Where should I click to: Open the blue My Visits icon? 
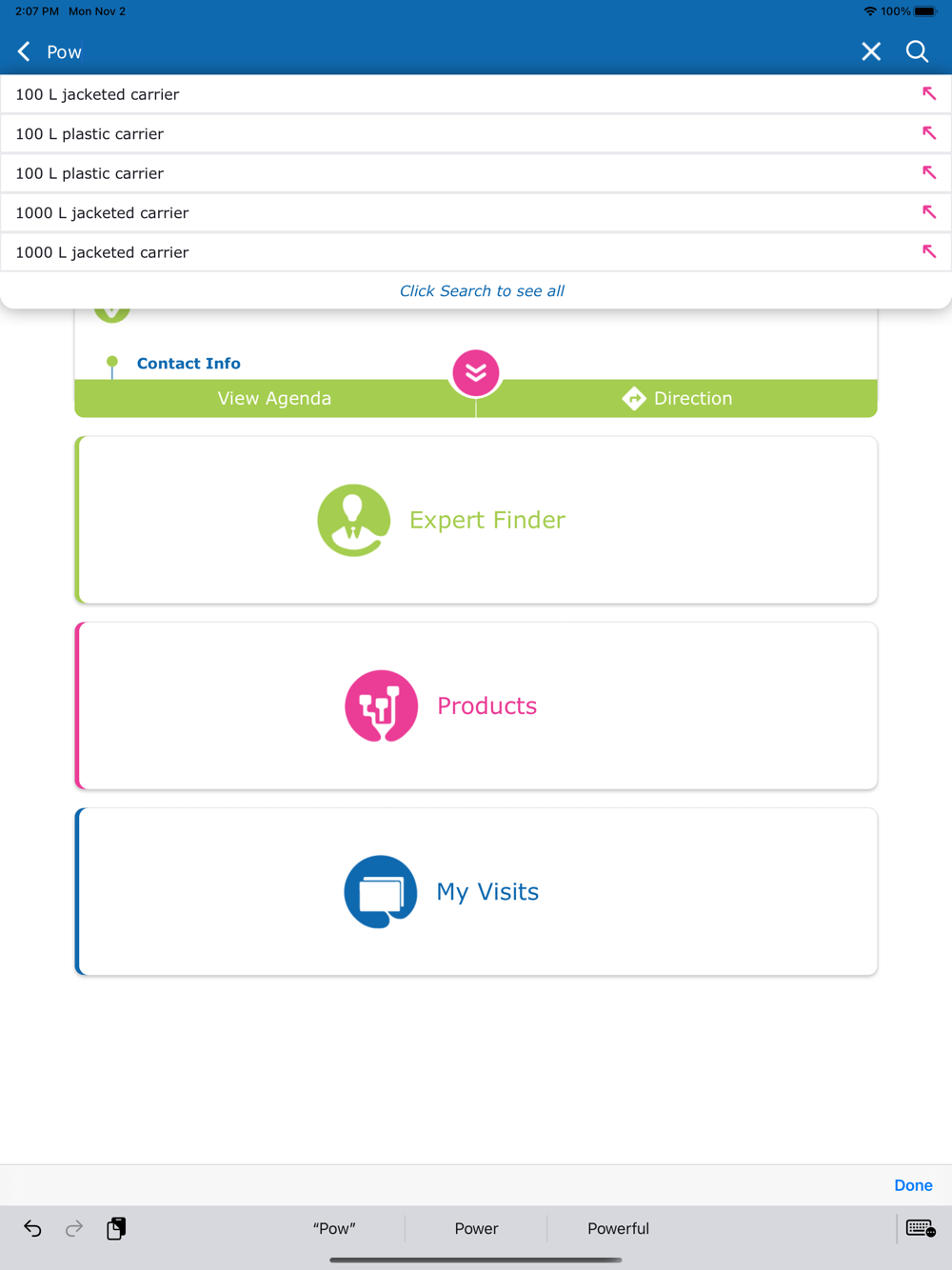[x=380, y=891]
